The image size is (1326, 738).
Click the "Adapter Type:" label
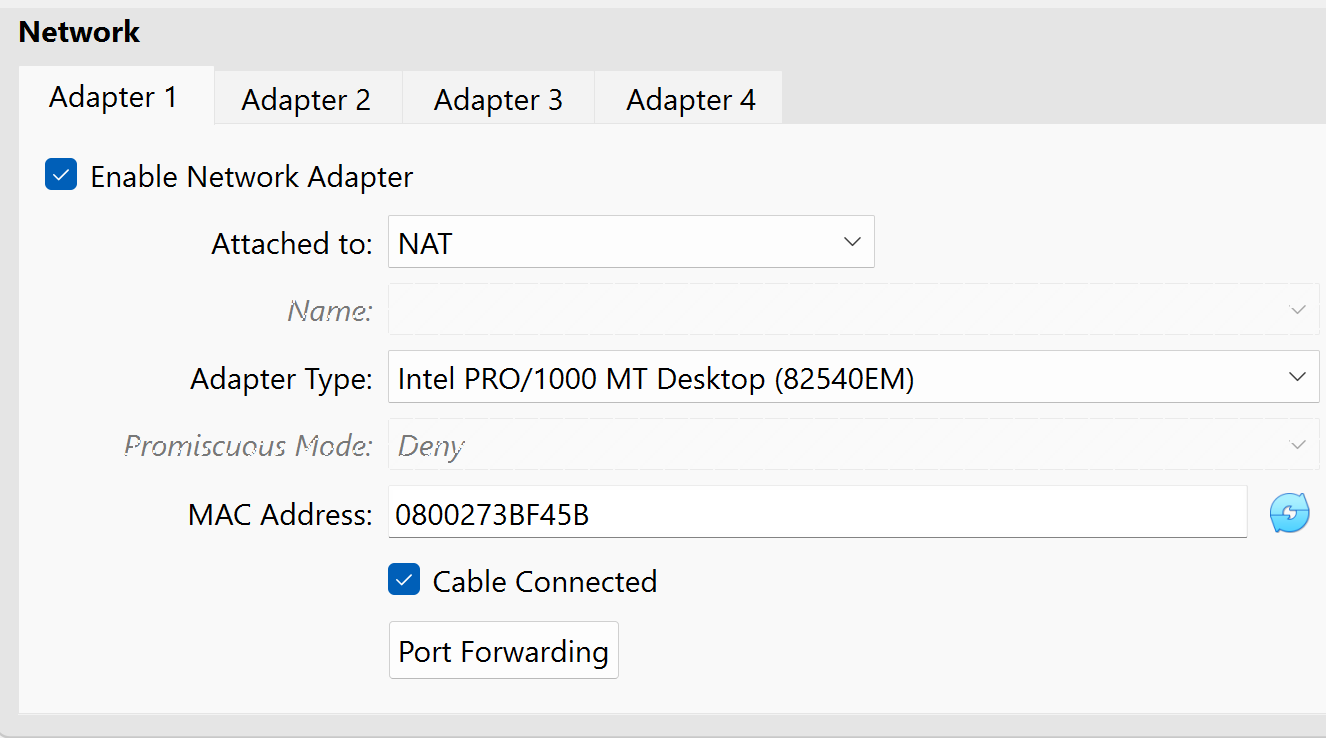(281, 379)
